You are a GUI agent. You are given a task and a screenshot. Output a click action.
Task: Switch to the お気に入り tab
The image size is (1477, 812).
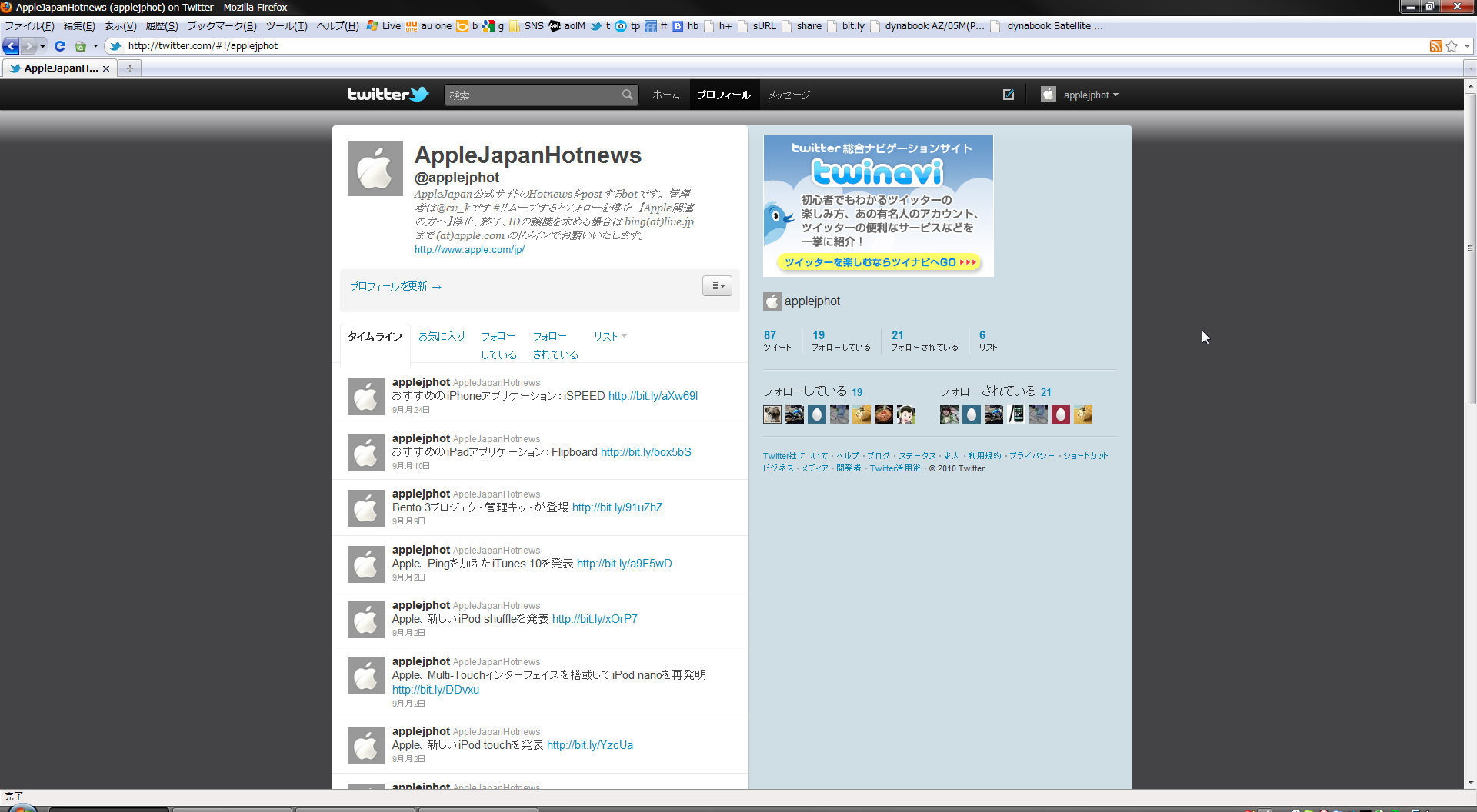point(442,336)
